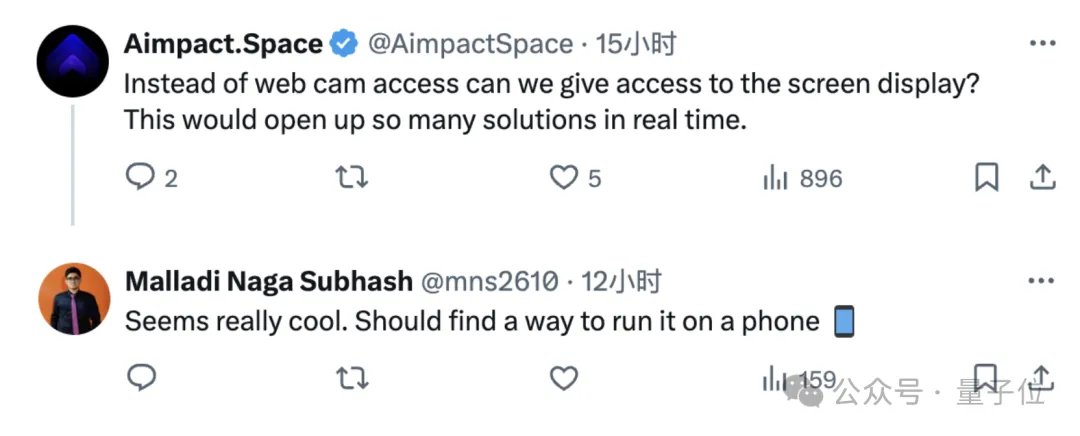The width and height of the screenshot is (1080, 436).
Task: Click the Aimpact.Space display name
Action: tap(223, 45)
